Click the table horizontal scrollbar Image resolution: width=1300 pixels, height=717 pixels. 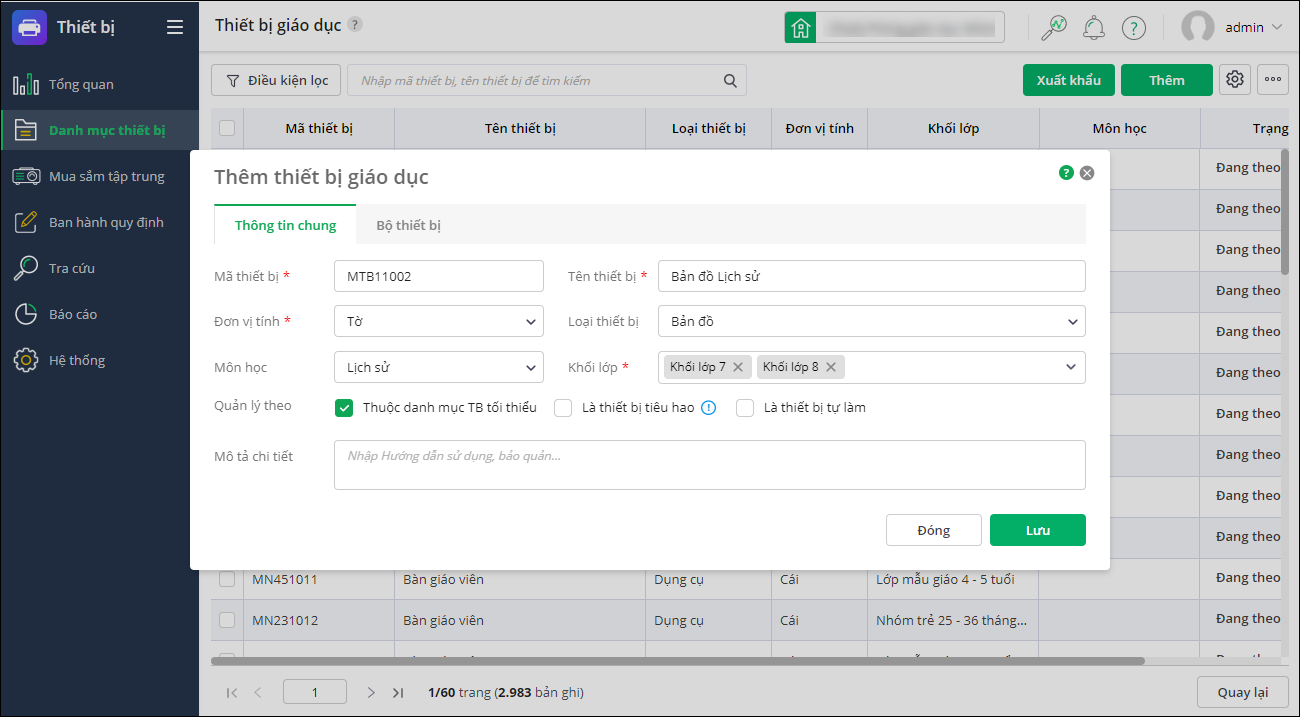tap(677, 661)
